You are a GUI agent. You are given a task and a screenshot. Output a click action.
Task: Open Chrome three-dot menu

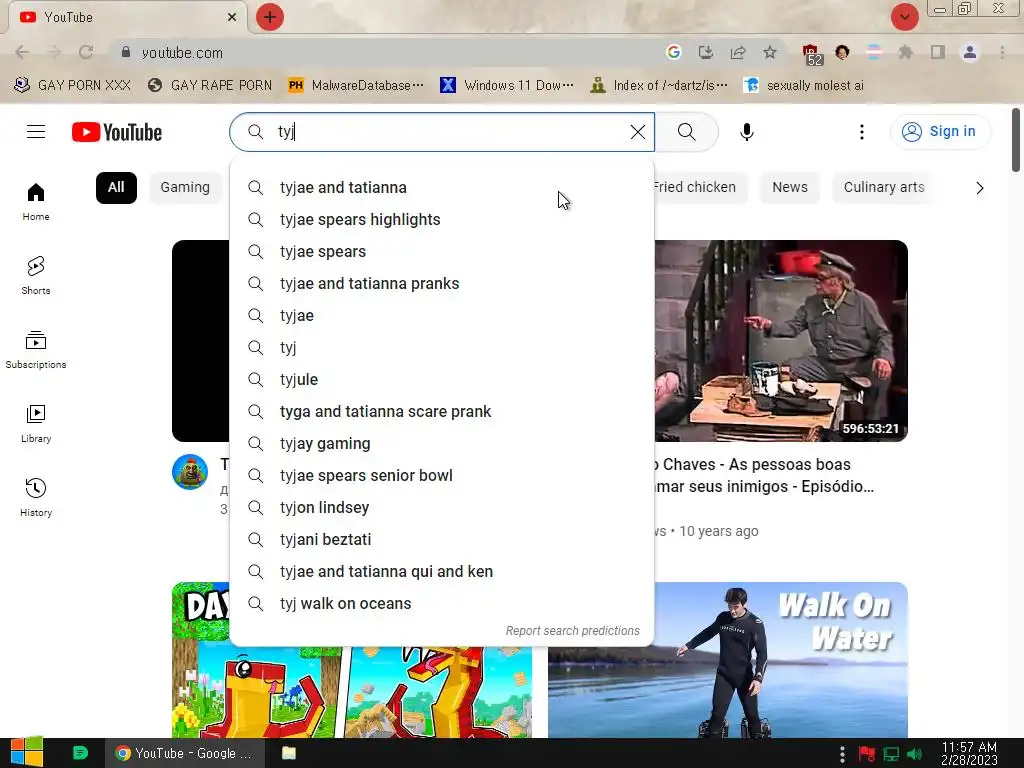pyautogui.click(x=1002, y=52)
